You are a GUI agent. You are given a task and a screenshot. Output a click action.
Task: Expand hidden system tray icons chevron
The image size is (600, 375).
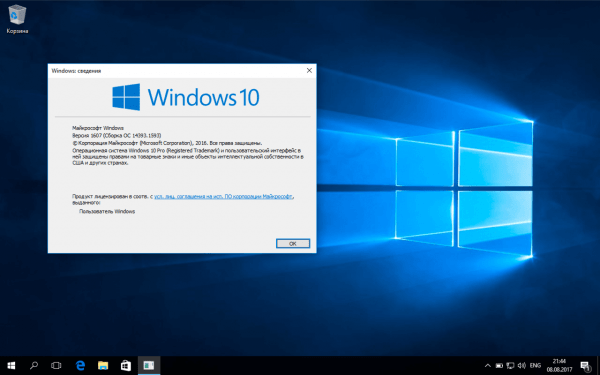point(488,366)
